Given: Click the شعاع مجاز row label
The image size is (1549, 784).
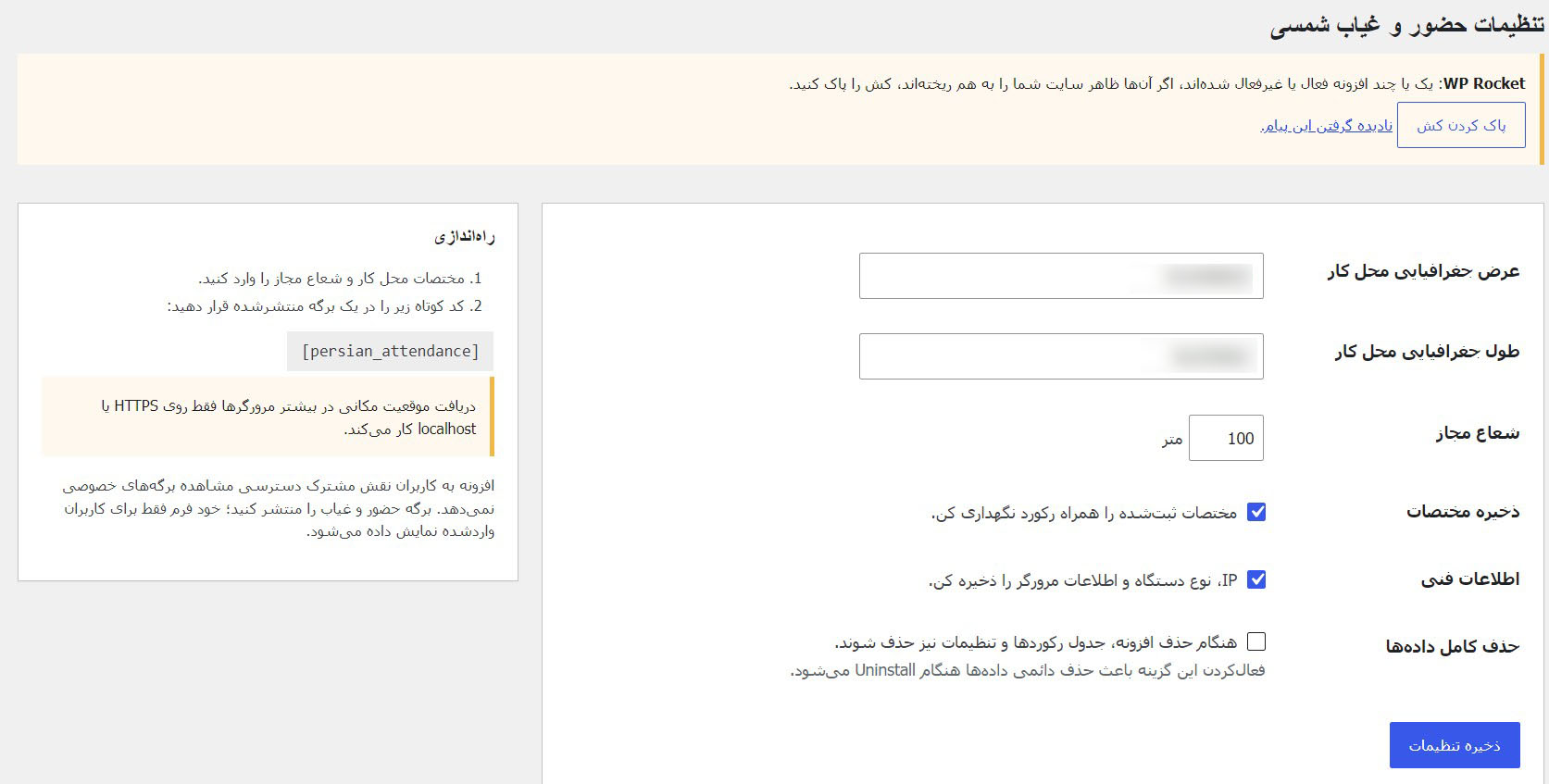Looking at the screenshot, I should point(1478,432).
